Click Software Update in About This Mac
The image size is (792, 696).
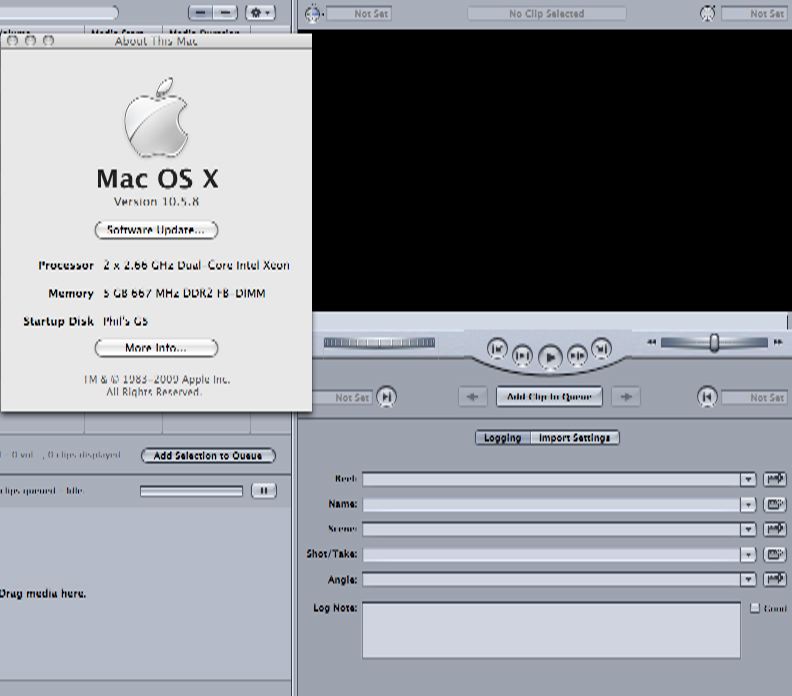(x=156, y=230)
